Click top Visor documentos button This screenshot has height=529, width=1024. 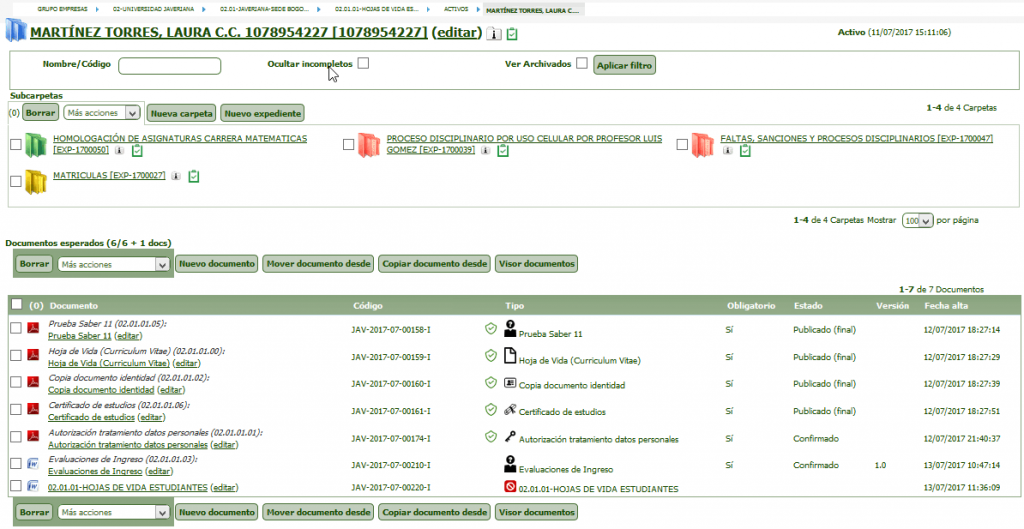536,264
